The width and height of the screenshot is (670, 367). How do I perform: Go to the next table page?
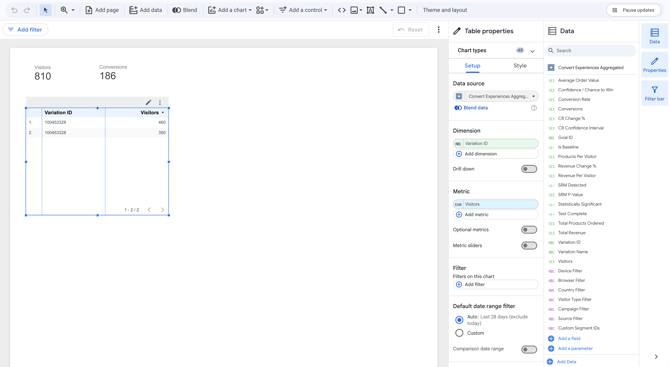[162, 209]
